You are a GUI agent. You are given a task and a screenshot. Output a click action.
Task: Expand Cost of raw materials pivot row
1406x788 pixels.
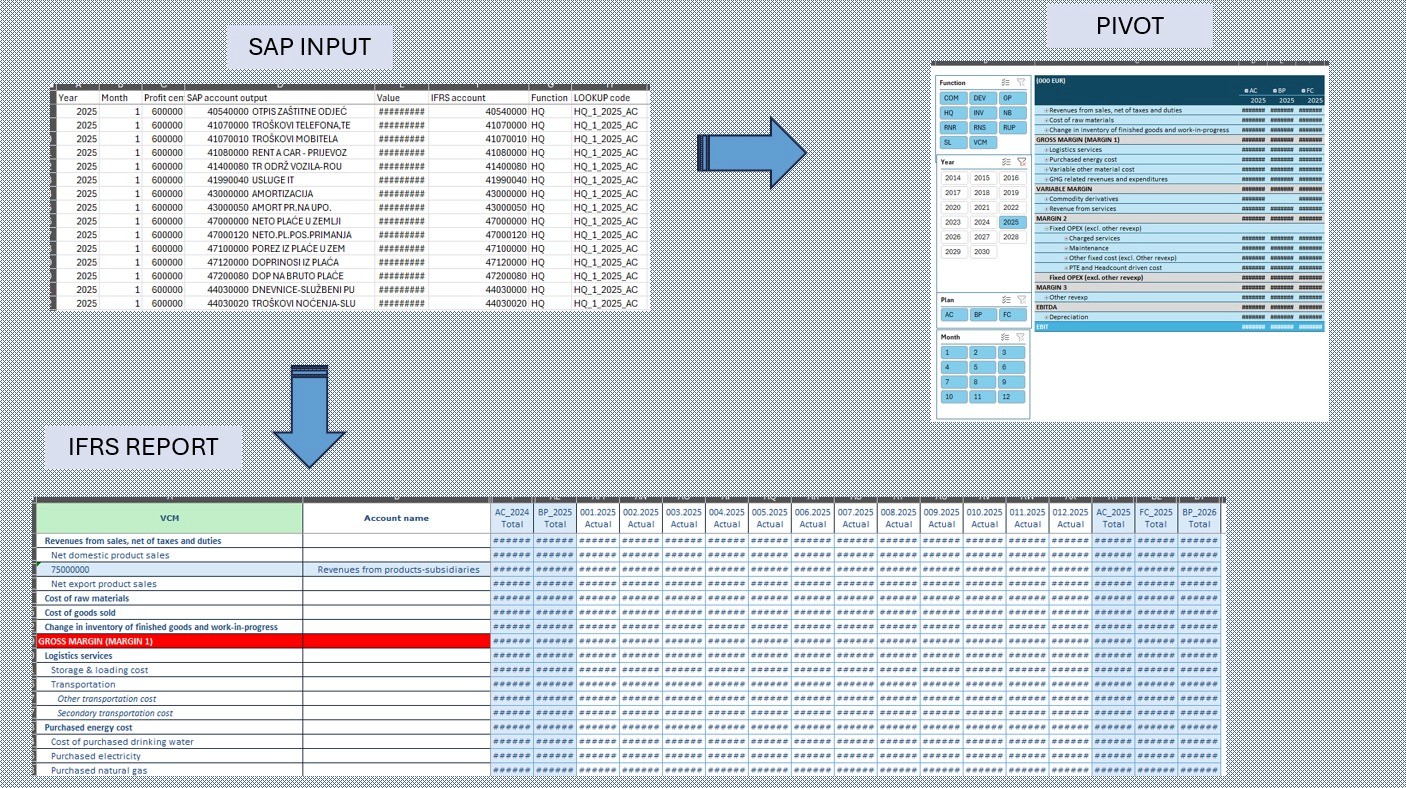(x=1046, y=120)
